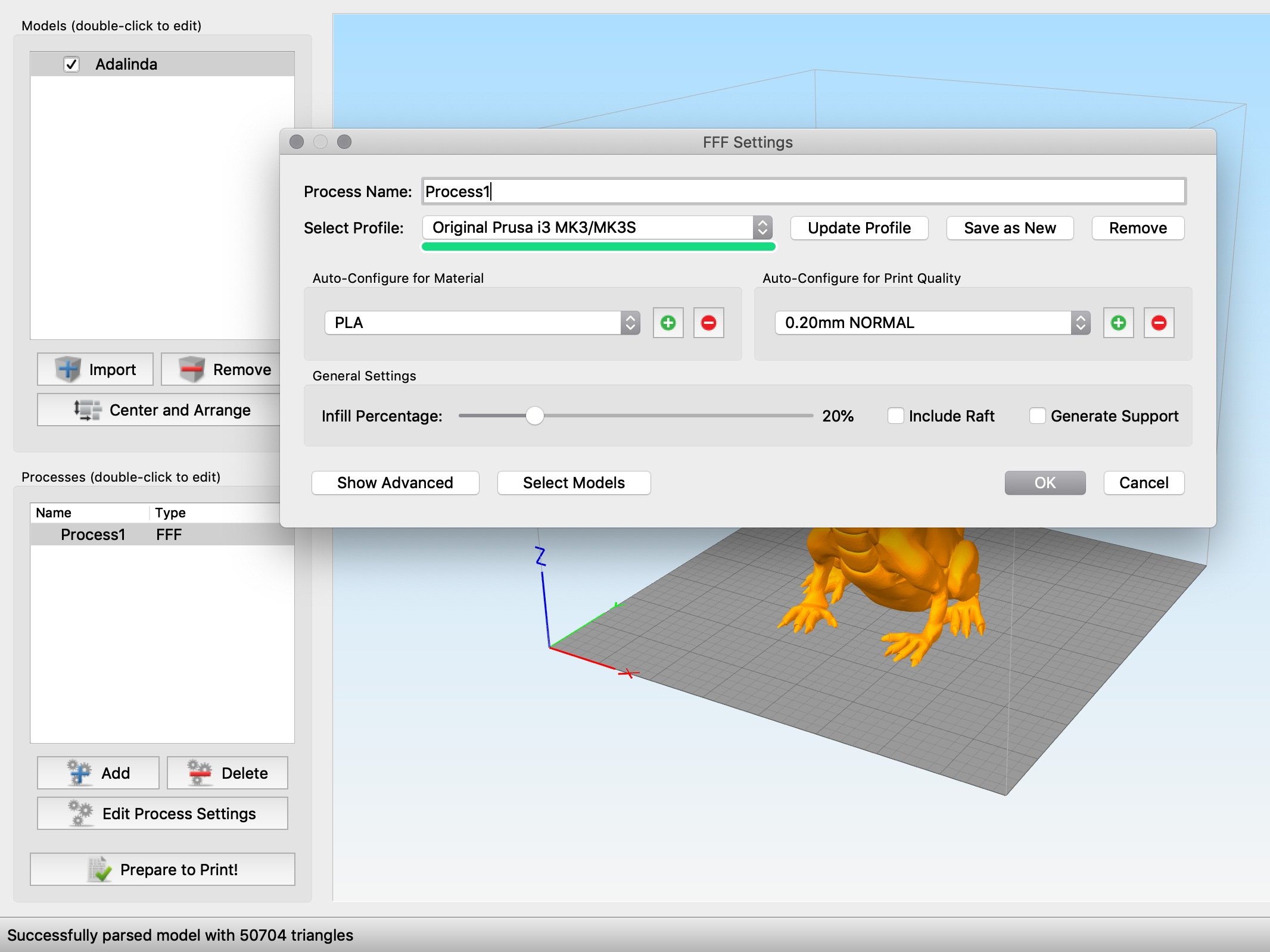Toggle the Include Raft checkbox
The width and height of the screenshot is (1270, 952).
click(894, 415)
